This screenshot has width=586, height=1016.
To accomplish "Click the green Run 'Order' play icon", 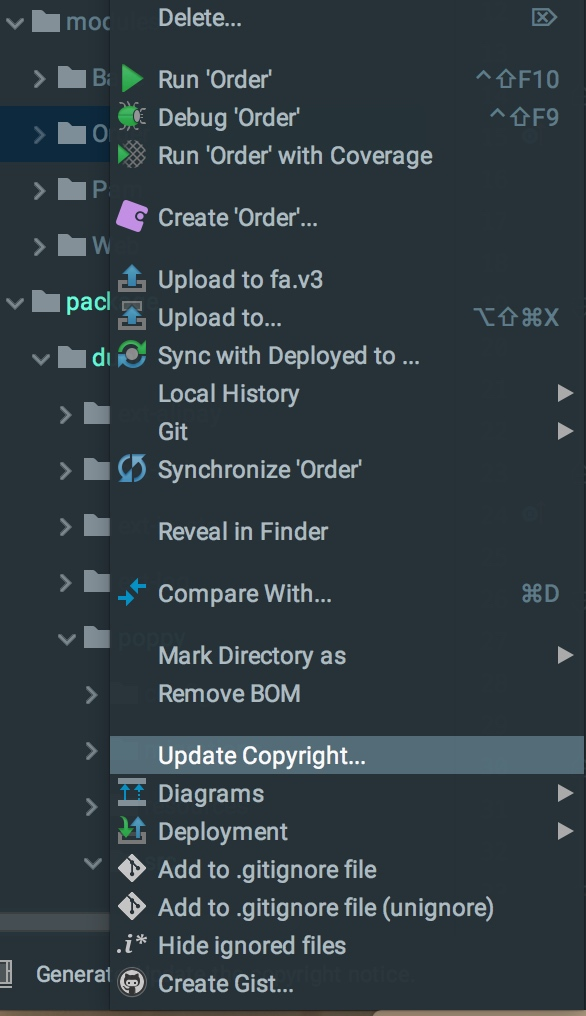I will pyautogui.click(x=132, y=79).
